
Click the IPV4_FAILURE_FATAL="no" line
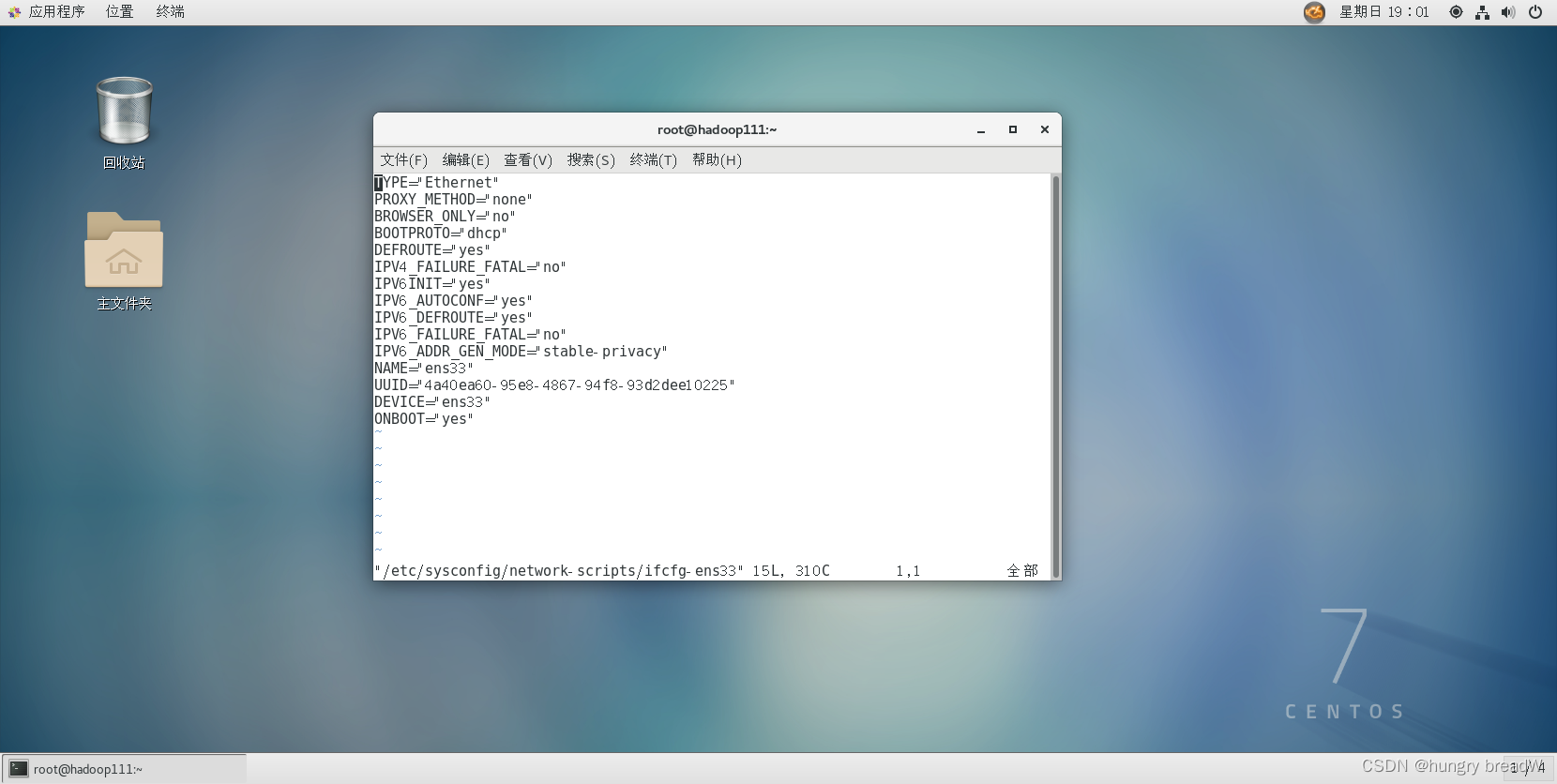470,267
